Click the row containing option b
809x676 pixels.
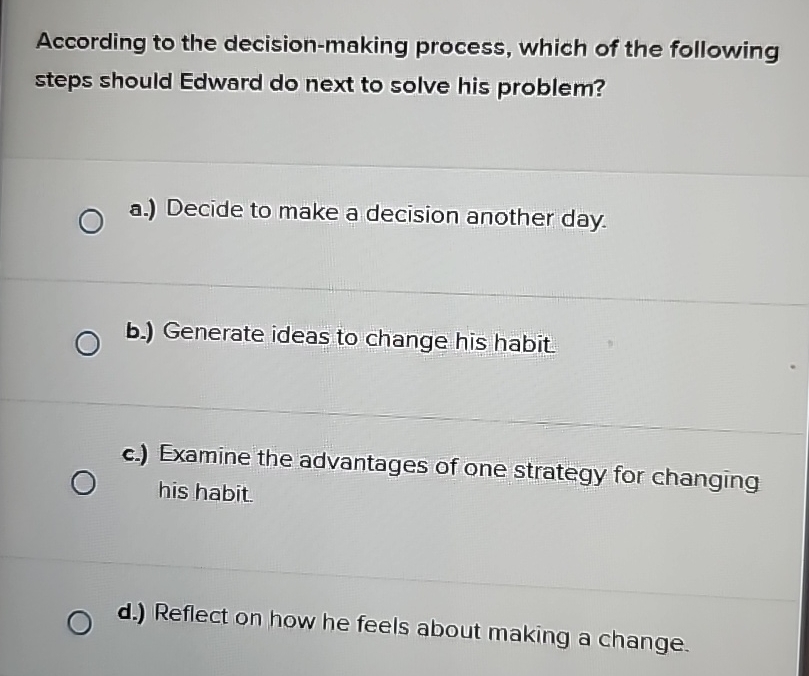[x=400, y=344]
